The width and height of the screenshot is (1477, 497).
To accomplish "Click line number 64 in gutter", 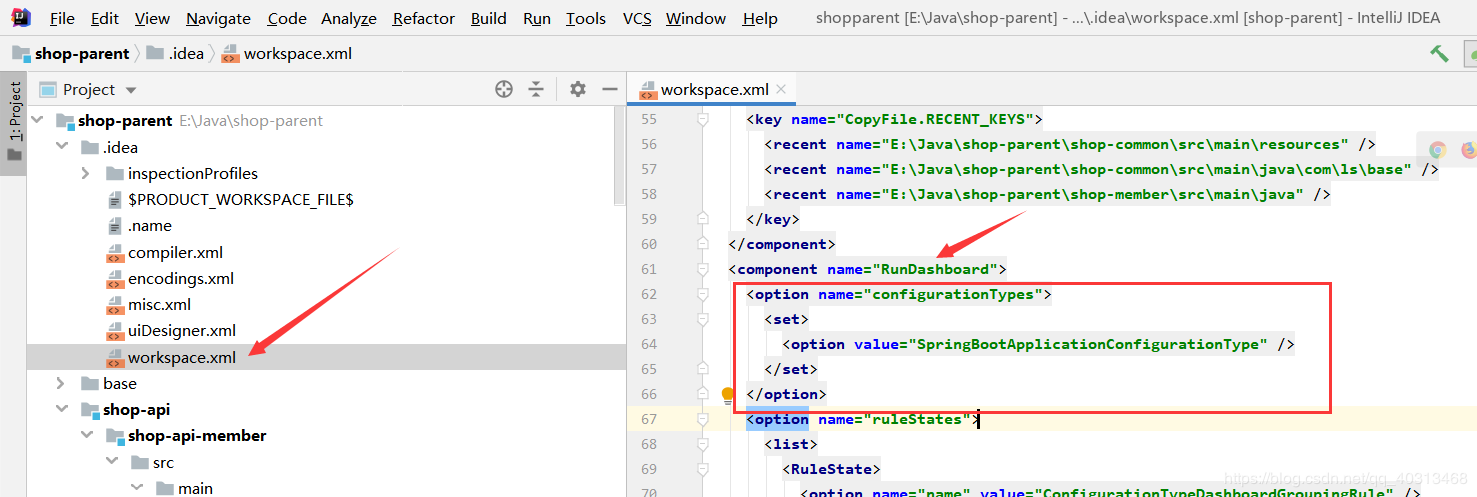I will coord(649,344).
